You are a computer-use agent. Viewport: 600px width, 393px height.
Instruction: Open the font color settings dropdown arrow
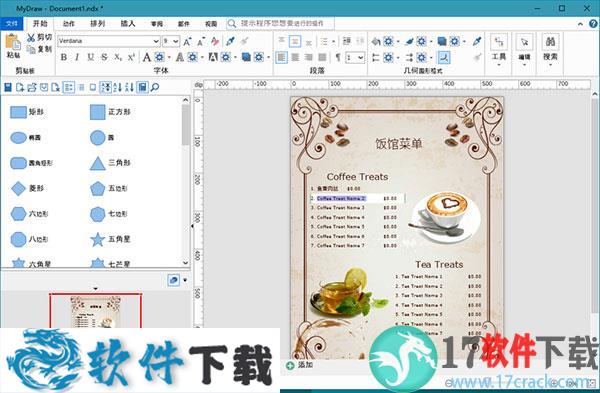point(169,57)
